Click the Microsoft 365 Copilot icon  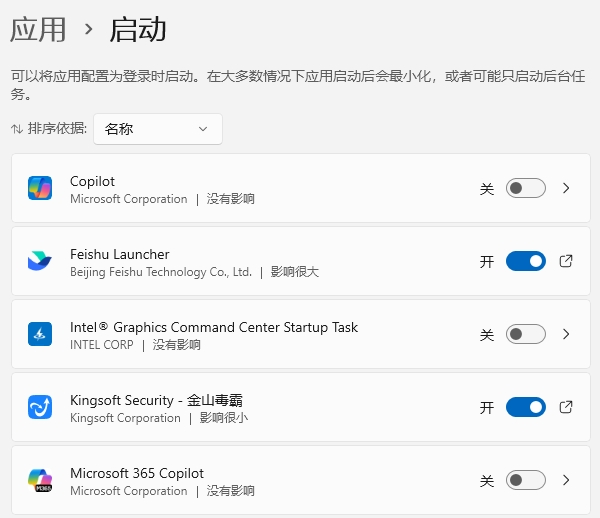[40, 480]
